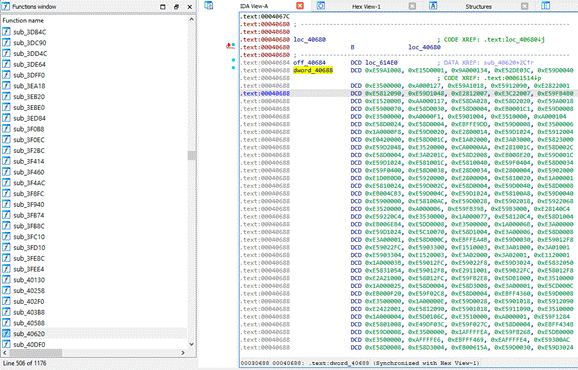Click Functions list horizontal scroll right arrow
The width and height of the screenshot is (578, 370).
[x=183, y=353]
